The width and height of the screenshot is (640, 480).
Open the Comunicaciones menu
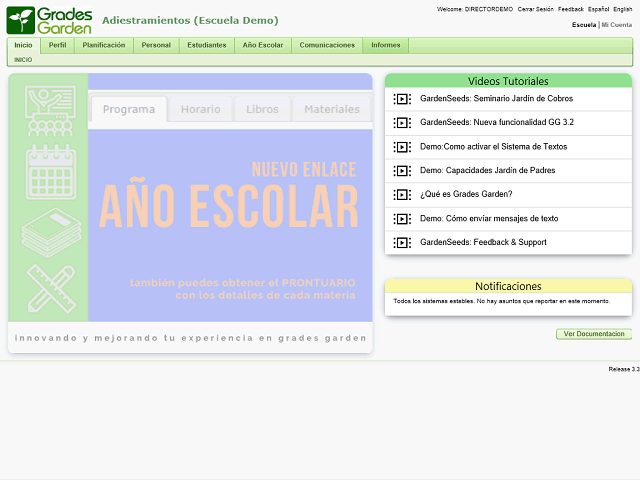click(x=327, y=45)
